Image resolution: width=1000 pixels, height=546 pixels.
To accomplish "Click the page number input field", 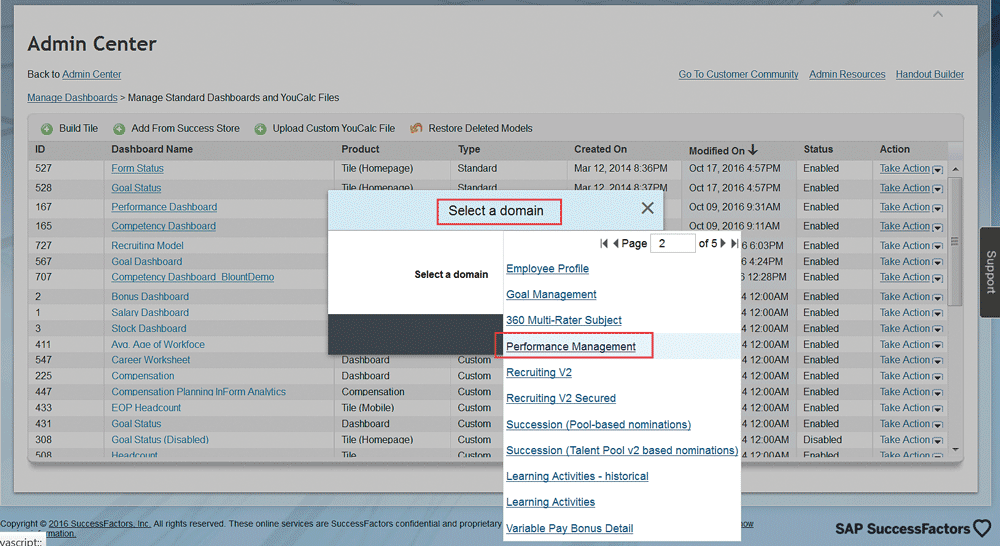I will 671,244.
